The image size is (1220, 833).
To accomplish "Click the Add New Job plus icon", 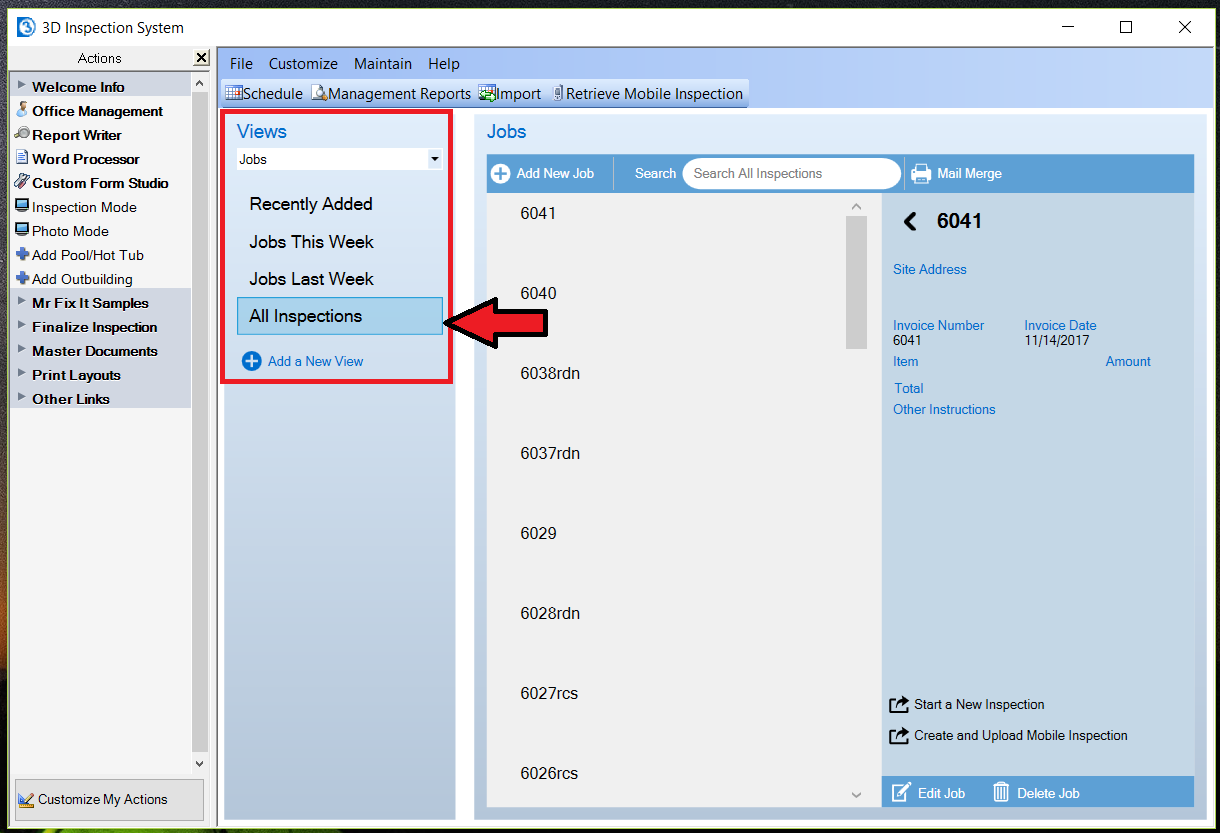I will 500,174.
